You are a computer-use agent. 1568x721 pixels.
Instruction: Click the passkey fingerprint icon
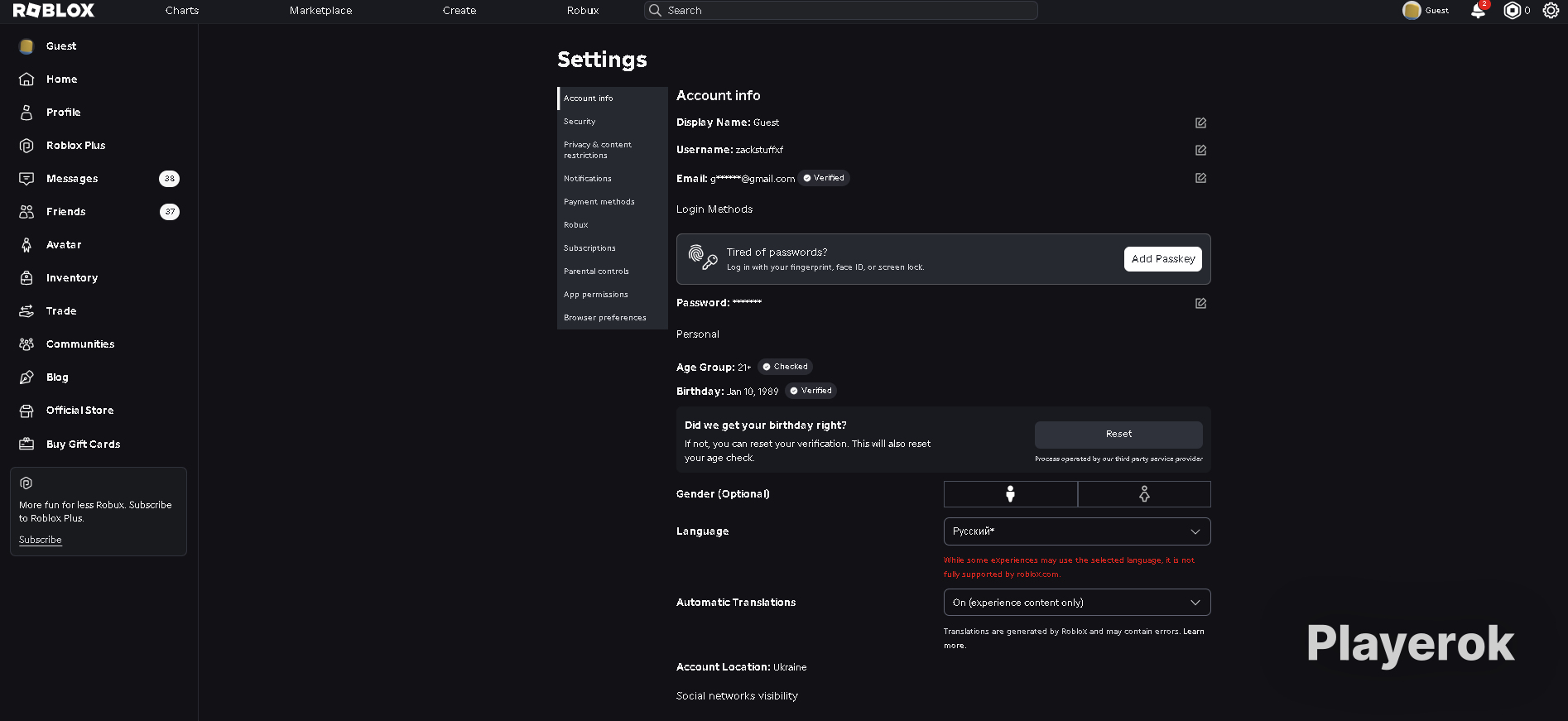click(703, 257)
